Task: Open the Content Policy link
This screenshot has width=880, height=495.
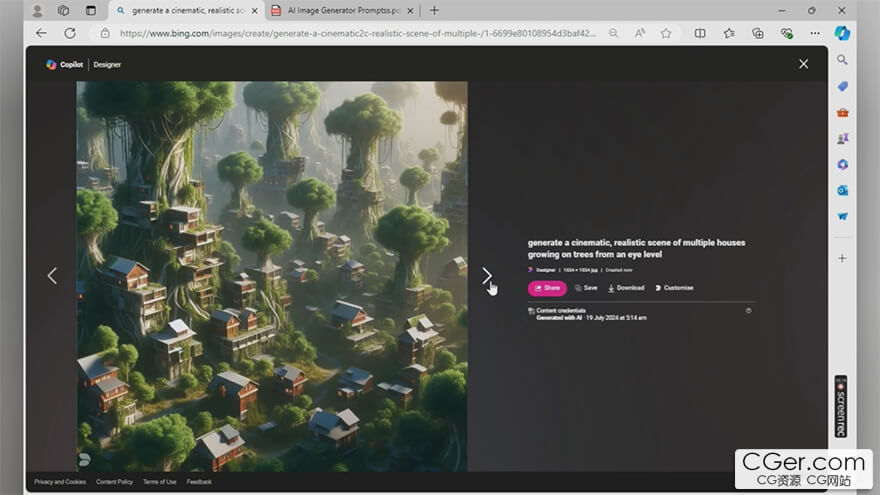Action: tap(114, 482)
